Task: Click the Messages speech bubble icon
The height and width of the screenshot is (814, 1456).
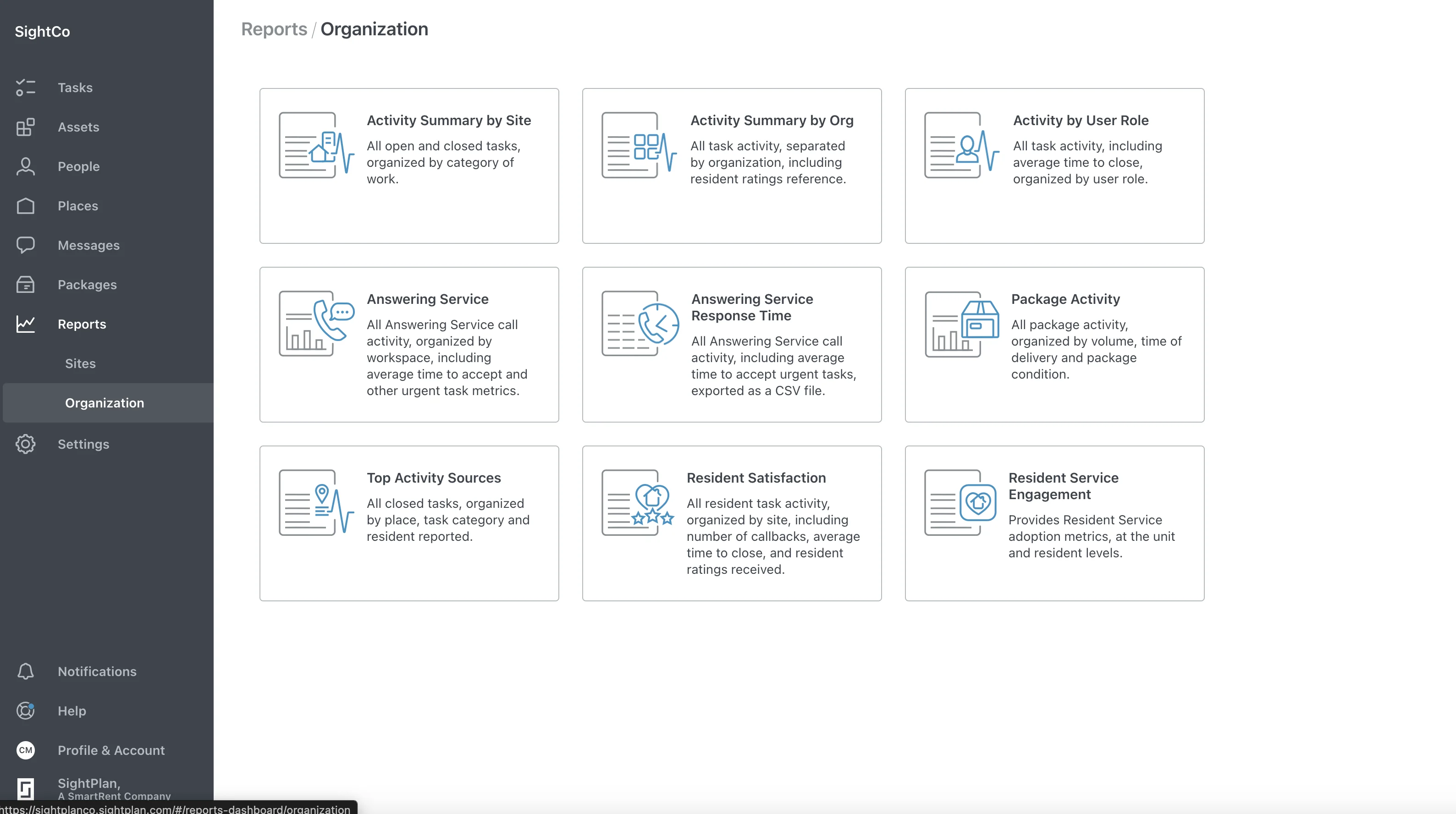Action: (x=25, y=245)
